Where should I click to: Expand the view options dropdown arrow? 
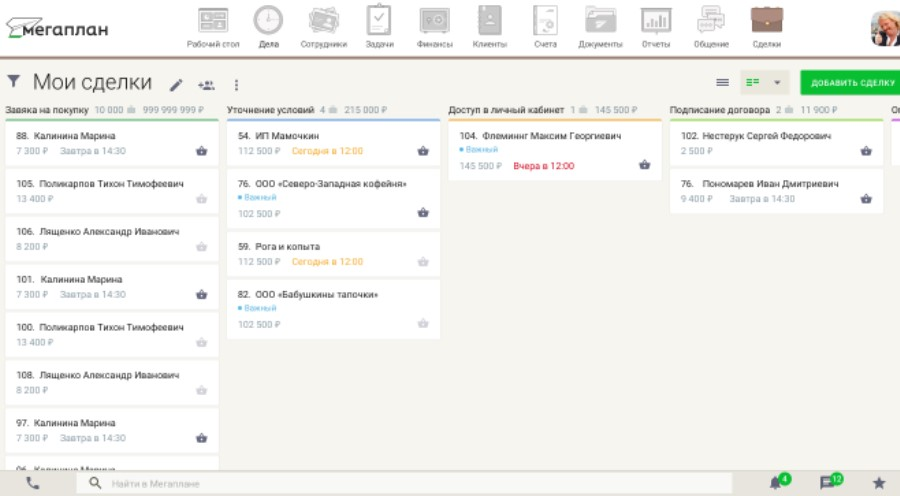click(777, 83)
